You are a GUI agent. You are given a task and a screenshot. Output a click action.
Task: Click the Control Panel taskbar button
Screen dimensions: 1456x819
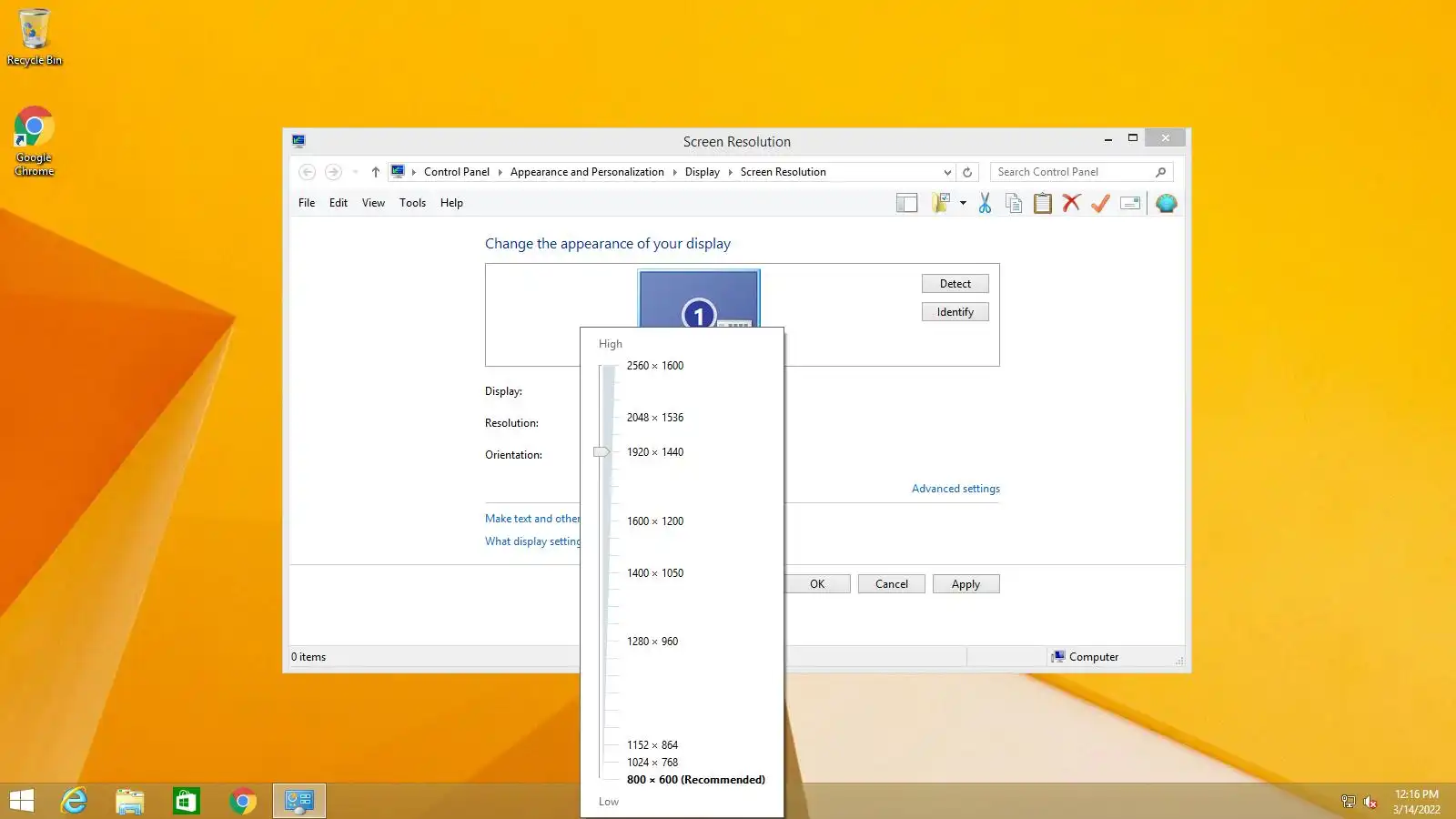click(299, 801)
